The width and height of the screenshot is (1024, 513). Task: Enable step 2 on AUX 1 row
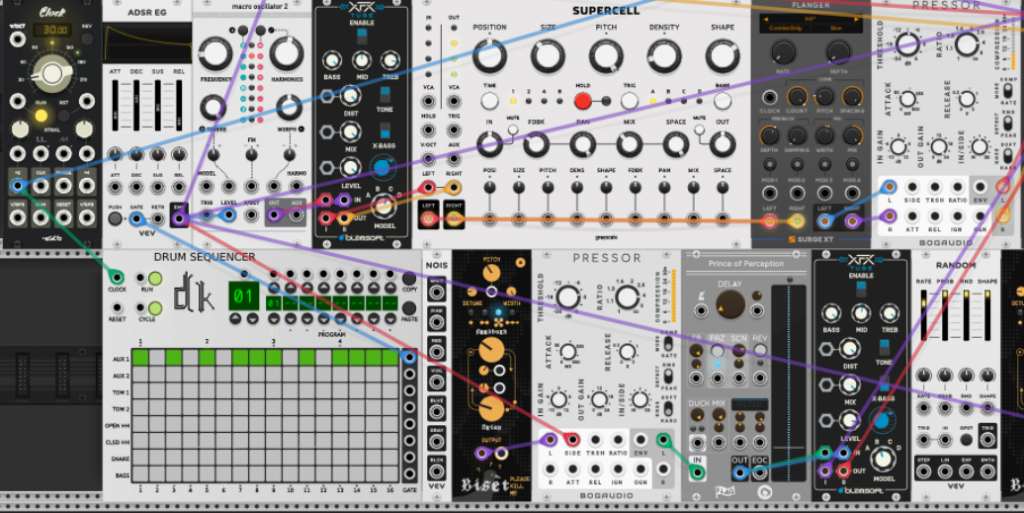coord(157,357)
